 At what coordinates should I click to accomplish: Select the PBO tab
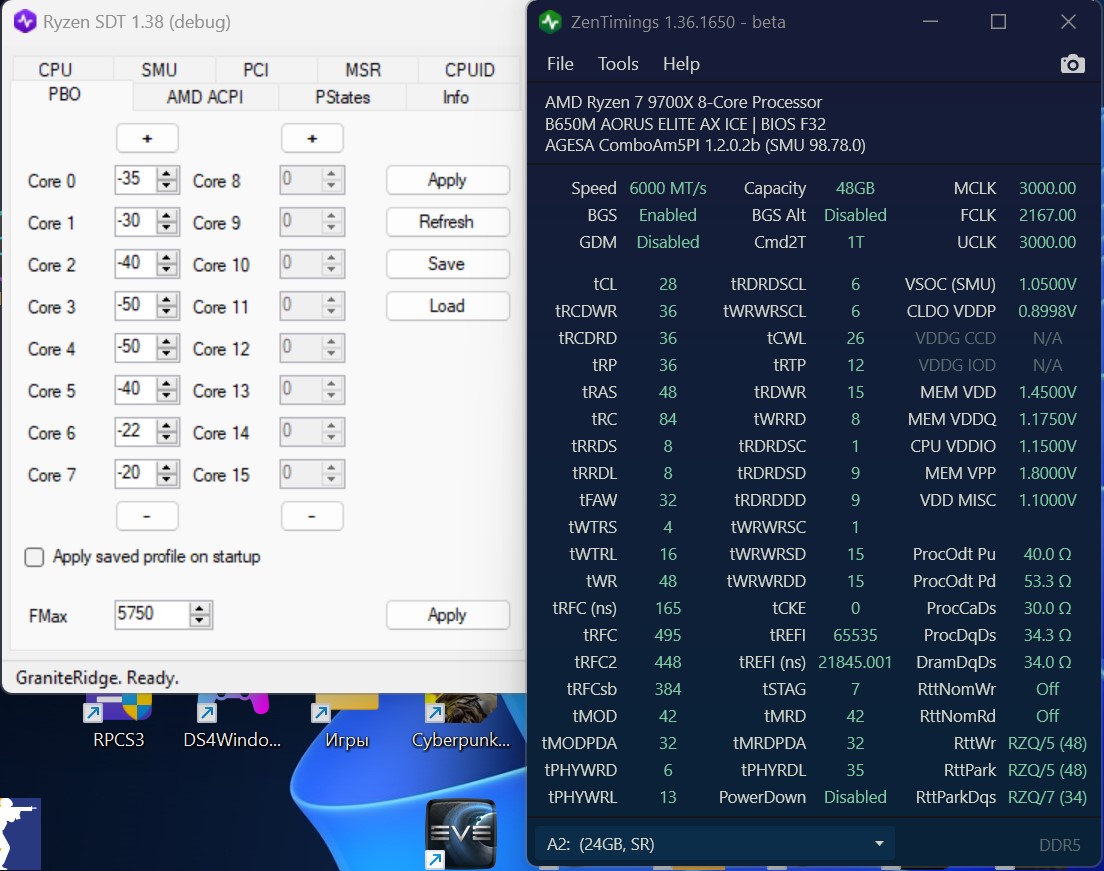(x=64, y=94)
